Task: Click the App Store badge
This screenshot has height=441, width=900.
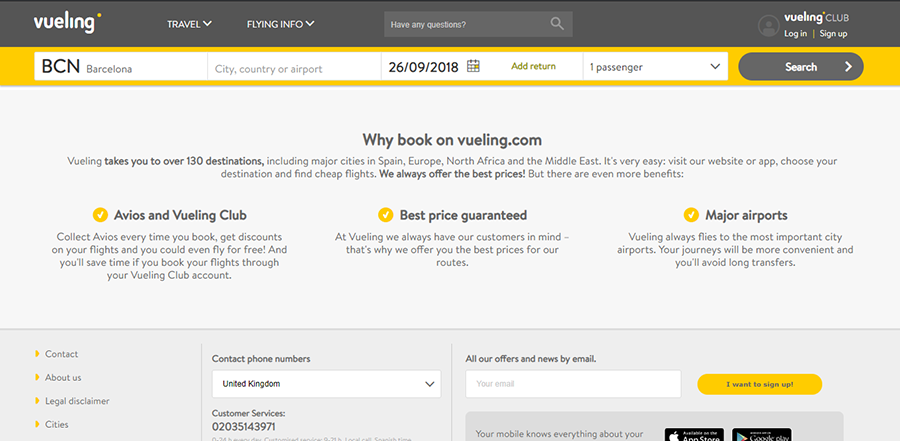Action: pos(695,435)
